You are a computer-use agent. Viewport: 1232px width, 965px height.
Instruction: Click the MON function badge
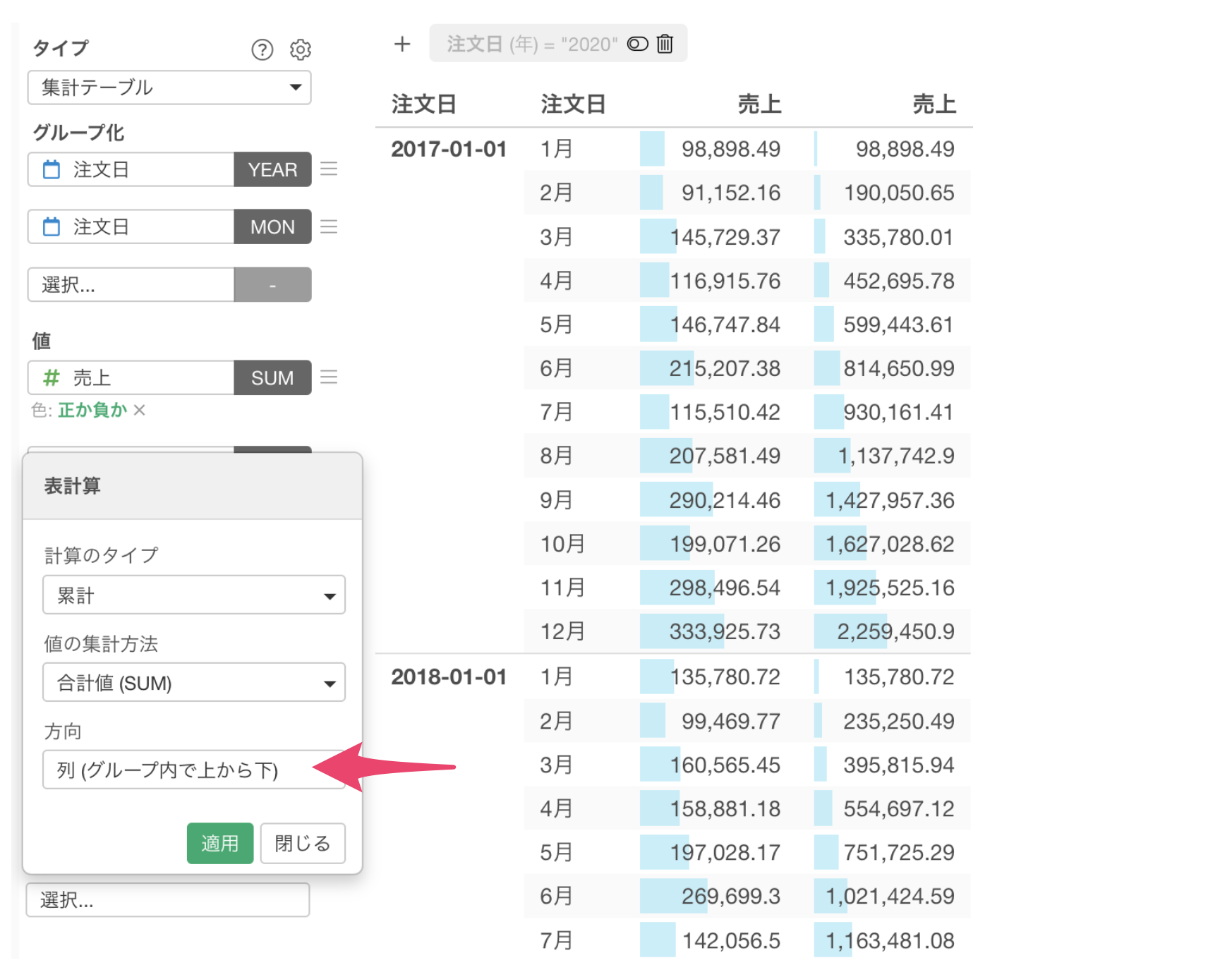click(272, 226)
